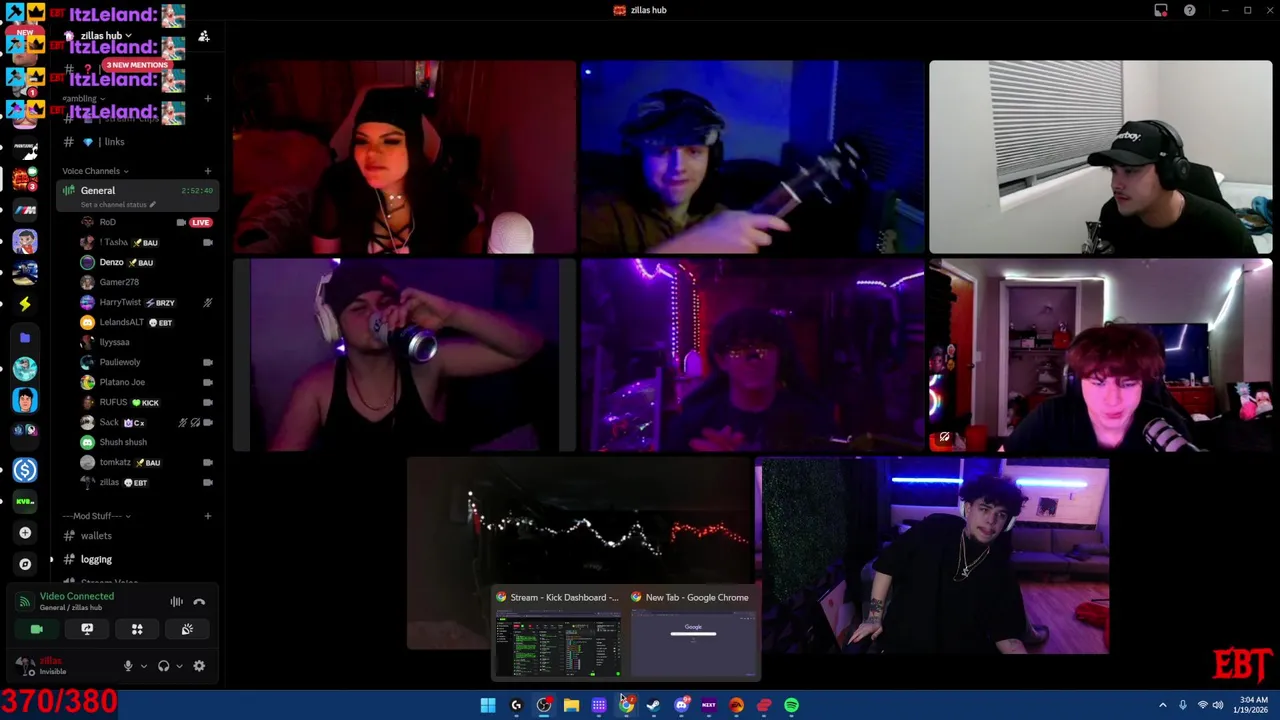This screenshot has height=720, width=1280.
Task: Deafen audio with the headphone icon
Action: [x=164, y=666]
